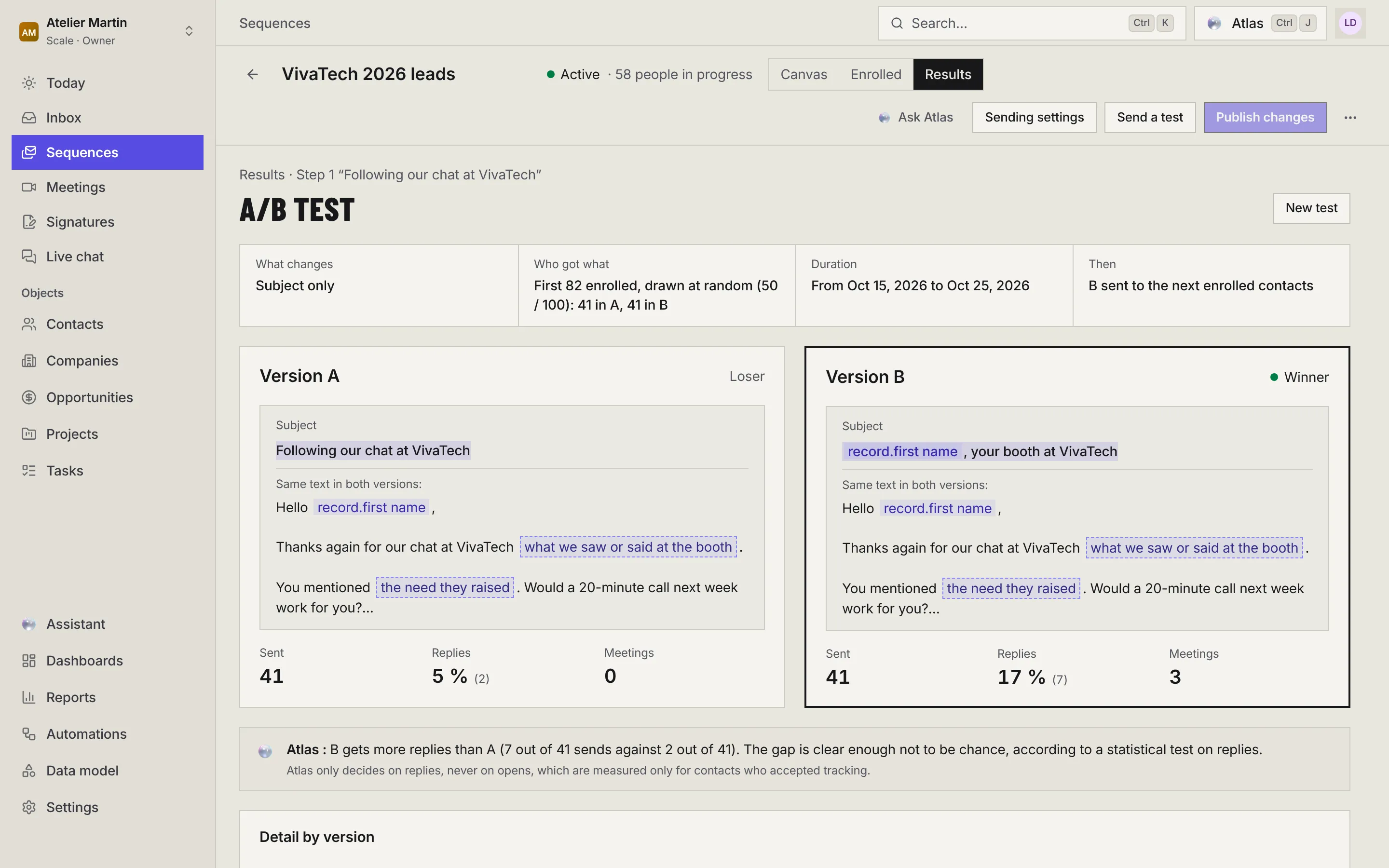Screen dimensions: 1389x868
Task: Click Version A subject 'Following our chat at VivaTech'
Action: pos(373,451)
